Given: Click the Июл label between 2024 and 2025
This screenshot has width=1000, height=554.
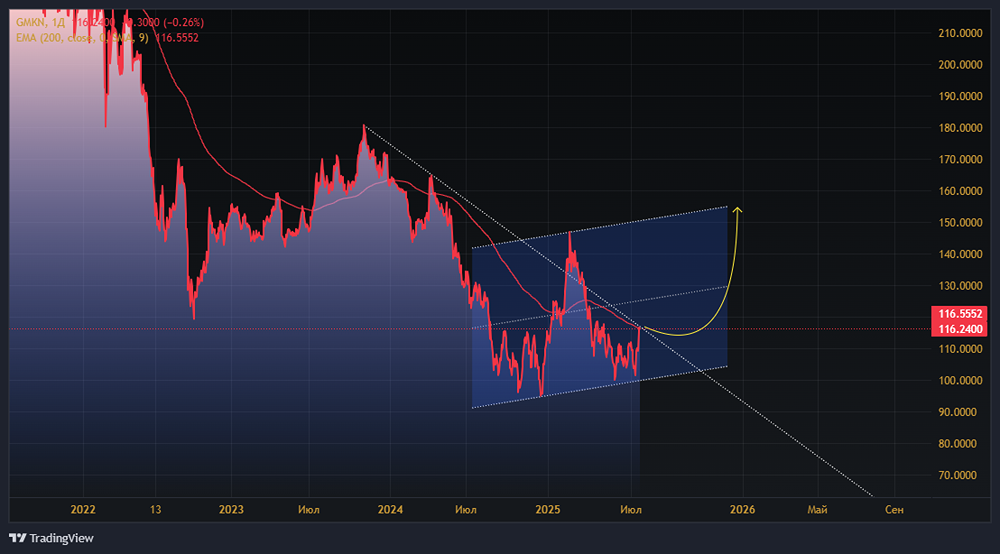Looking at the screenshot, I should click(x=466, y=509).
